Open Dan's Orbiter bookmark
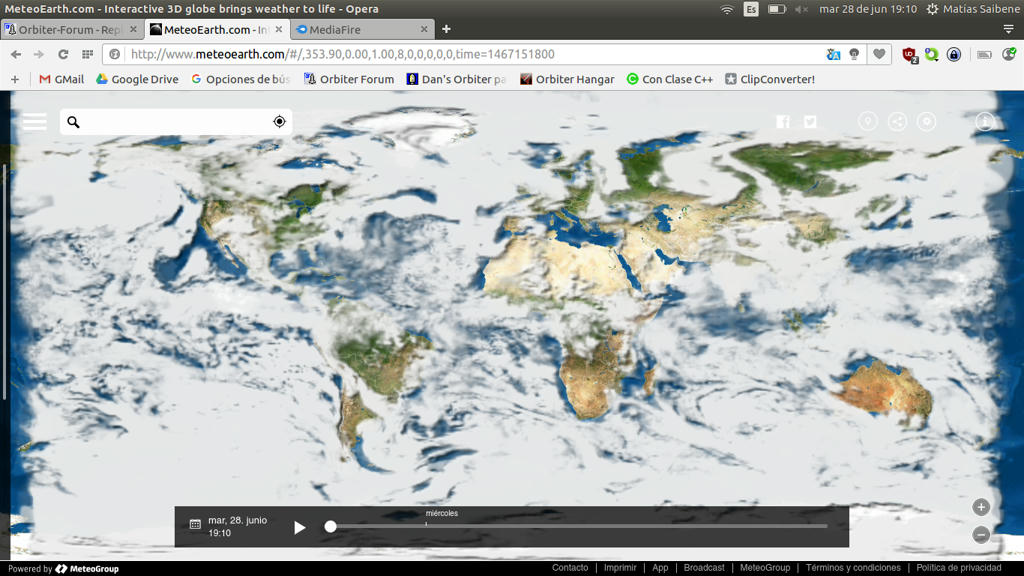 point(456,79)
